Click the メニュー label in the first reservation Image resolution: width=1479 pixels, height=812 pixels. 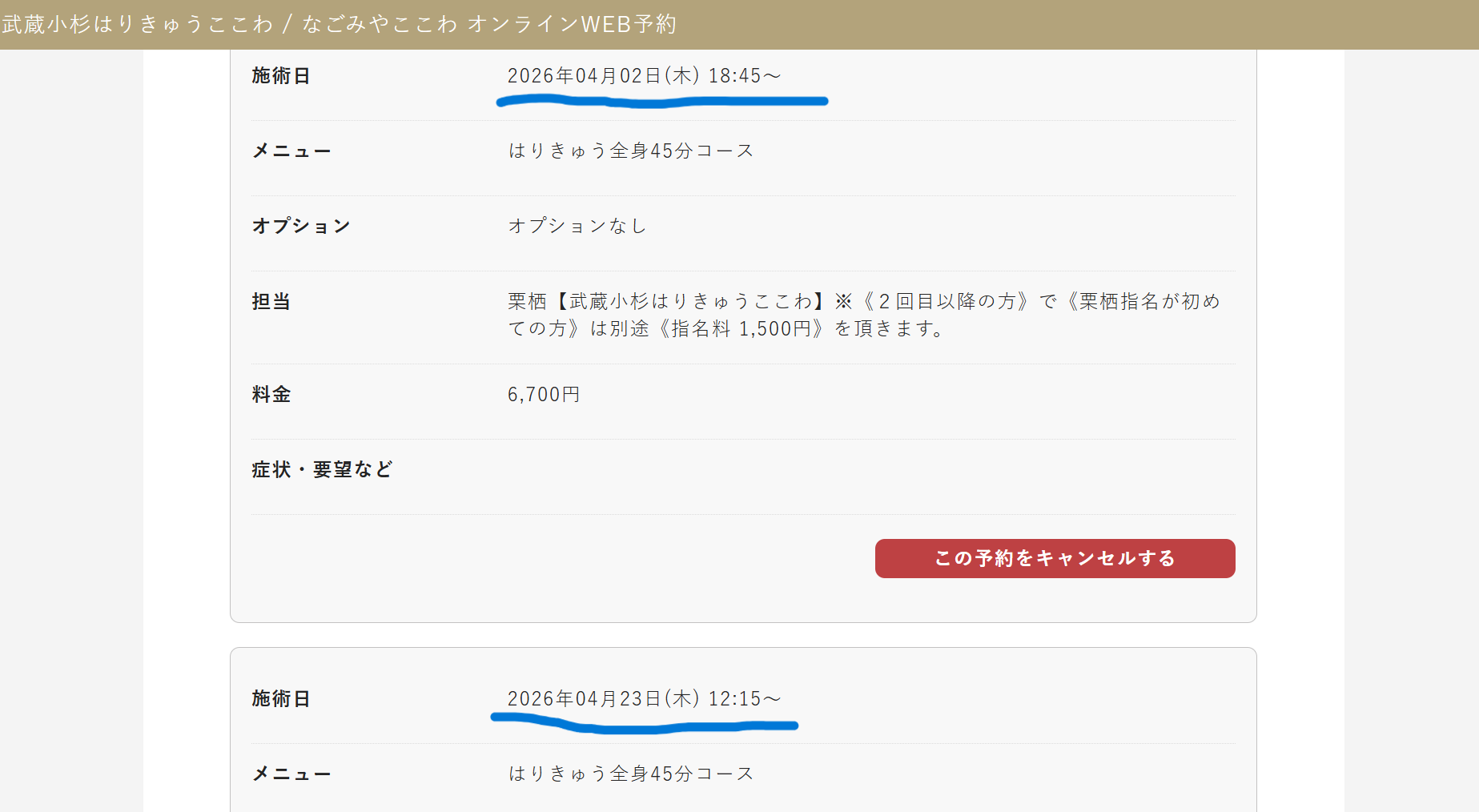(291, 151)
